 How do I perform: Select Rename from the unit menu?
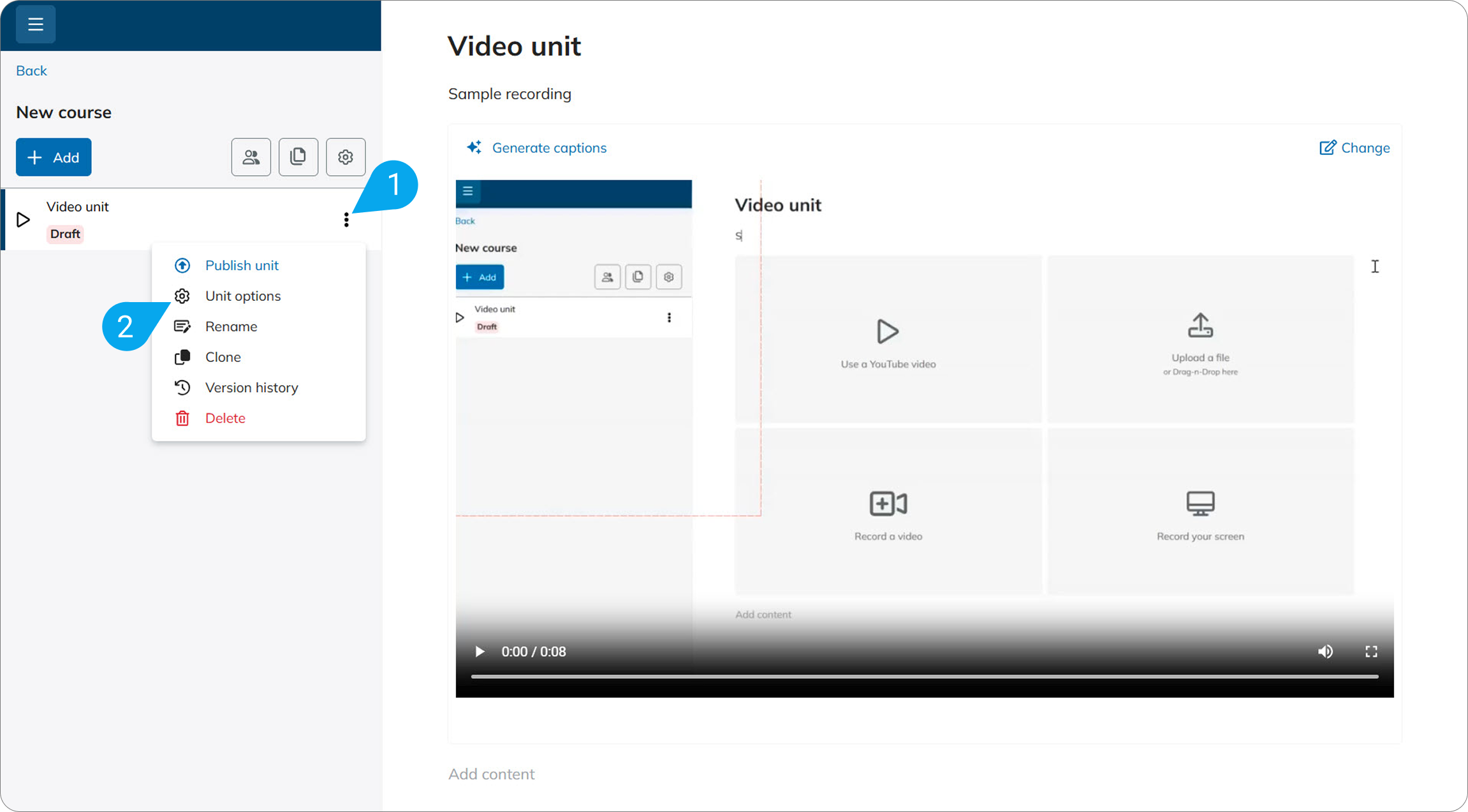tap(231, 326)
